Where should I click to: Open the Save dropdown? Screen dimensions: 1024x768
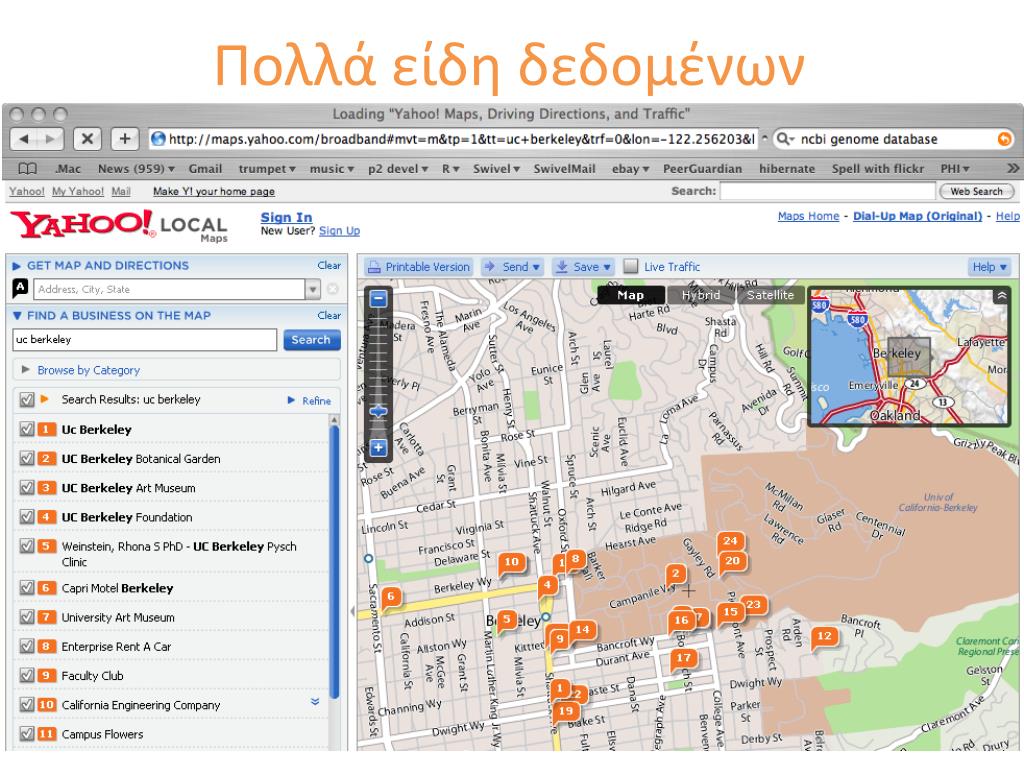point(583,266)
